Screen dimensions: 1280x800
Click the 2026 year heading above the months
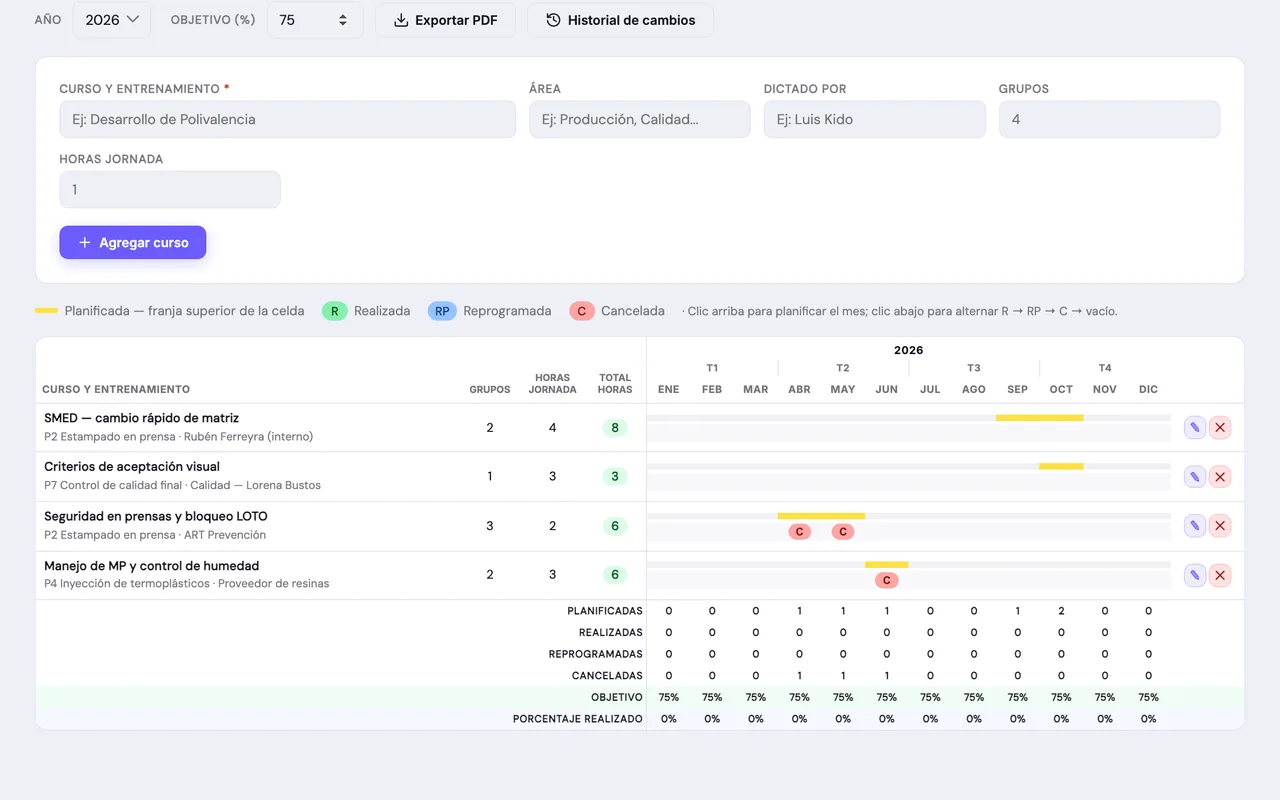[908, 350]
